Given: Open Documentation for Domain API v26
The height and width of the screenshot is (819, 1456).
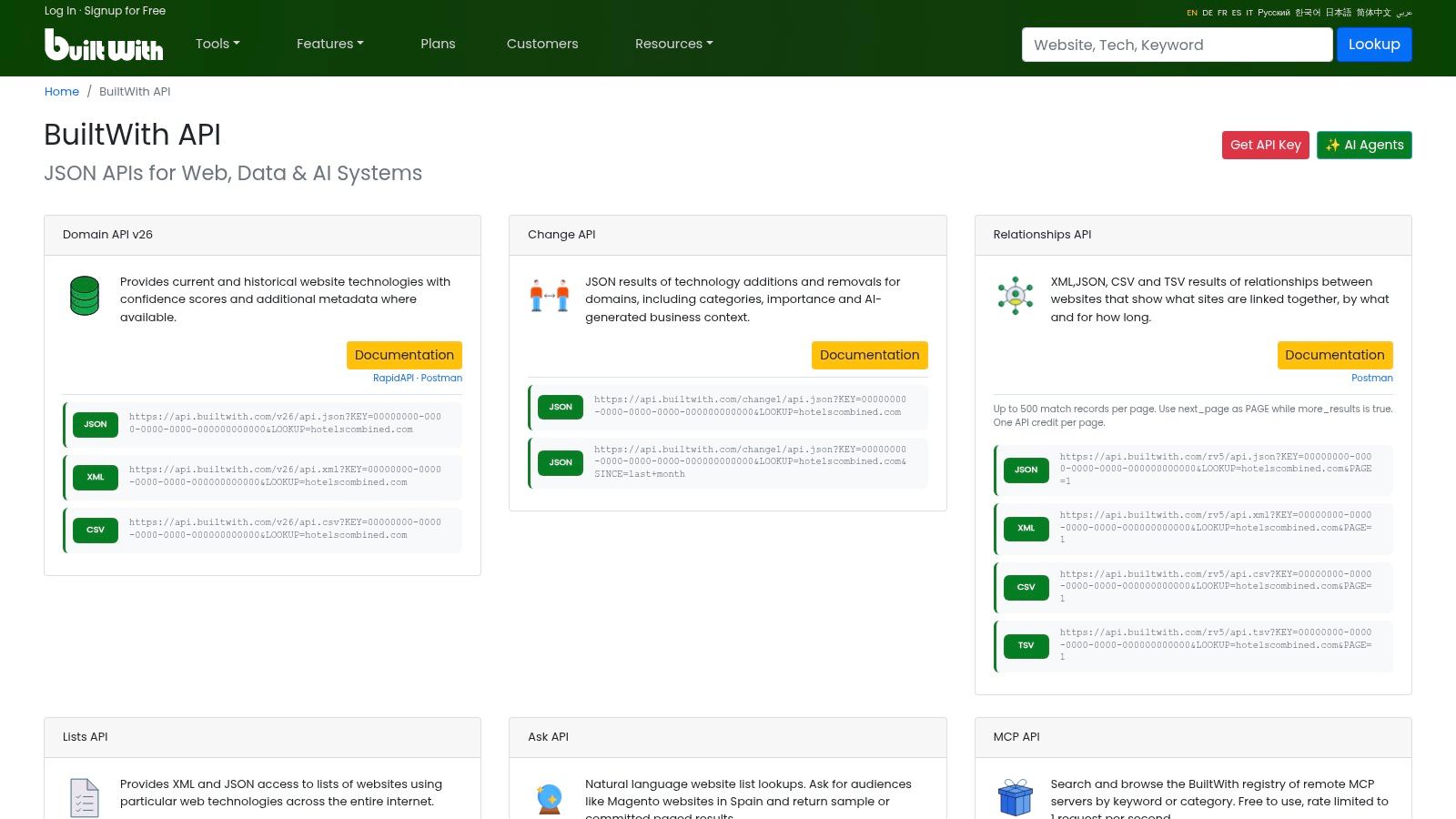Looking at the screenshot, I should (x=404, y=355).
